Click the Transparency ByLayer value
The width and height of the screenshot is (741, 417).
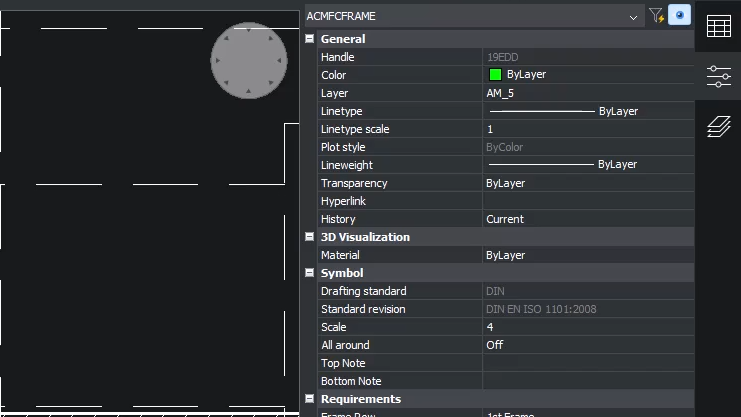pyautogui.click(x=587, y=183)
